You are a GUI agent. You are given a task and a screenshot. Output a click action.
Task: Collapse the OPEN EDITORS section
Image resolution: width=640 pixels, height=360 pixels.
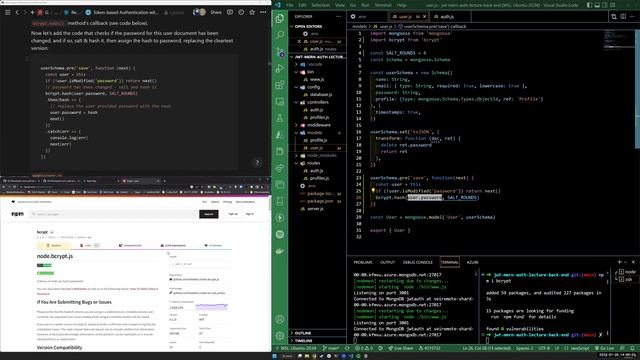[318, 26]
